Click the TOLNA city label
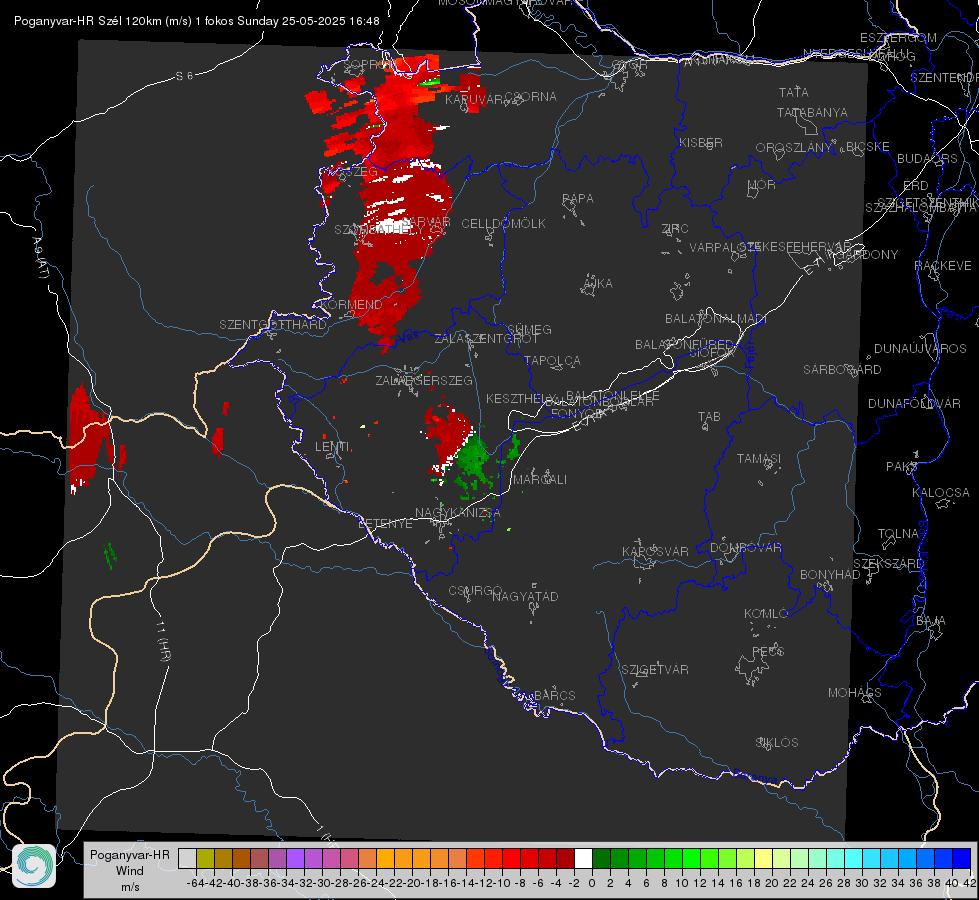Image resolution: width=979 pixels, height=900 pixels. pos(898,534)
